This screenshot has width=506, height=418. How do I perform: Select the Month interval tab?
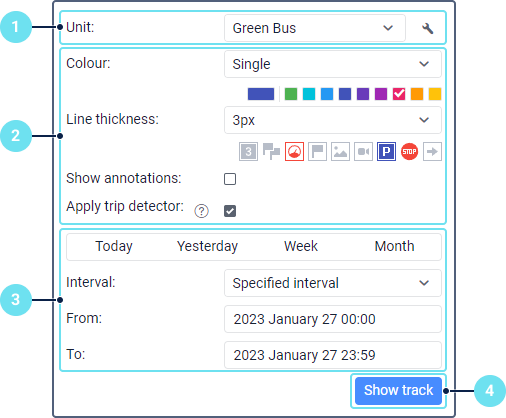click(394, 247)
